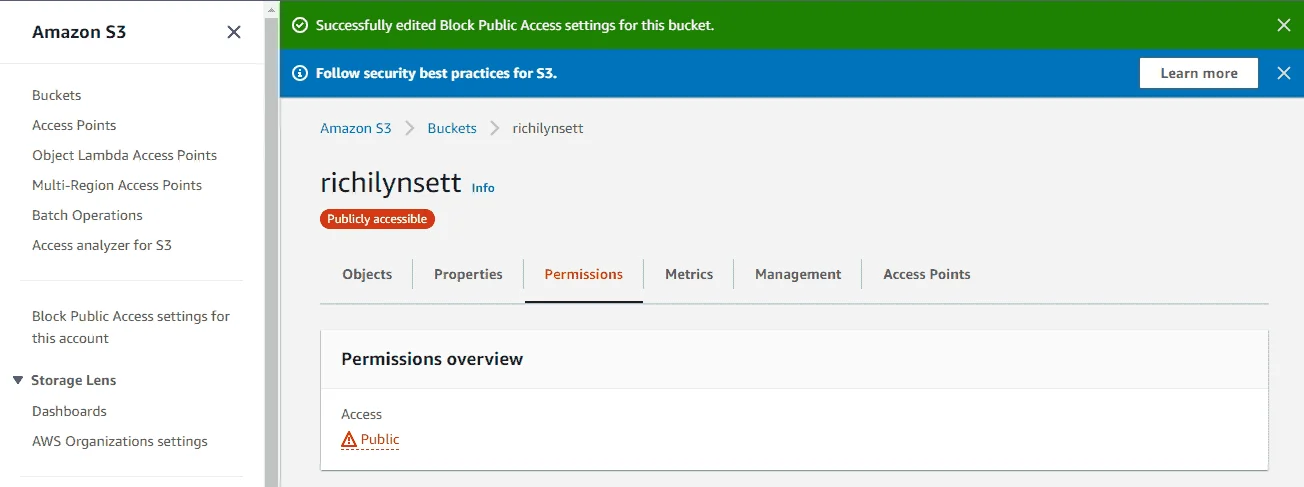Switch to the Metrics tab
The image size is (1304, 487).
pyautogui.click(x=689, y=274)
